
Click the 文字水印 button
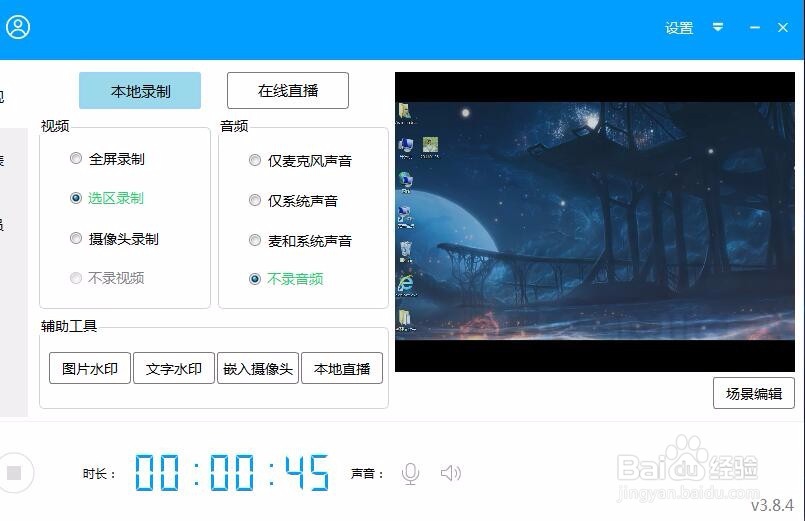coord(174,368)
